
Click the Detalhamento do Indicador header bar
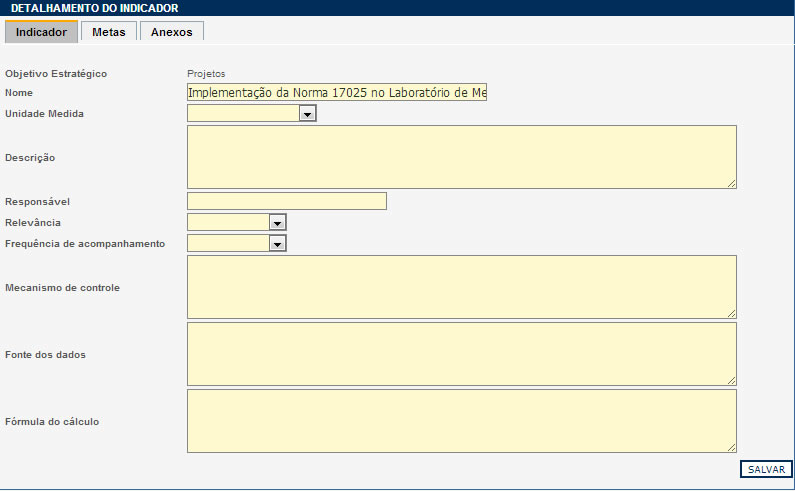[x=397, y=8]
